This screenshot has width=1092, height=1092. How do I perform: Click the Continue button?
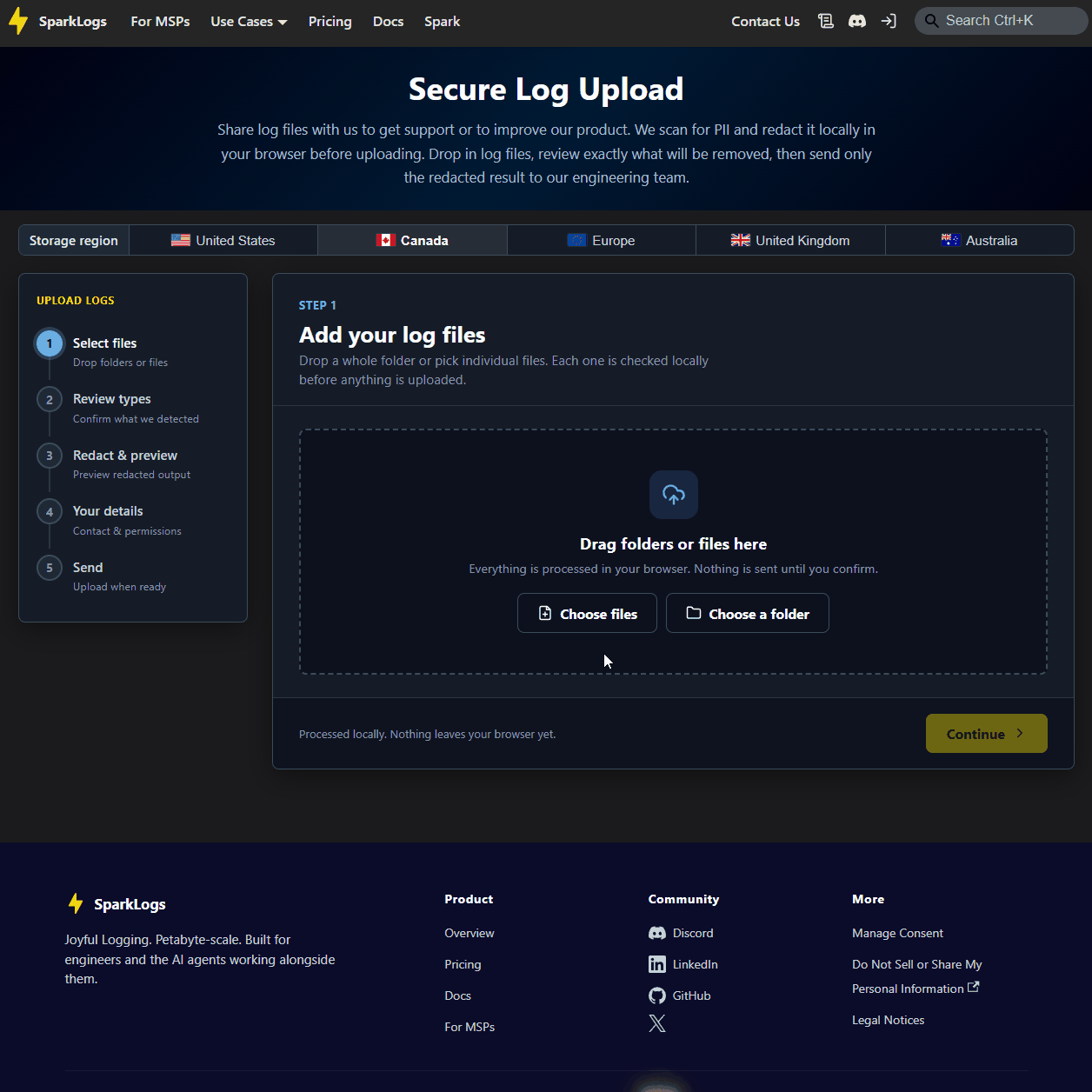point(987,734)
